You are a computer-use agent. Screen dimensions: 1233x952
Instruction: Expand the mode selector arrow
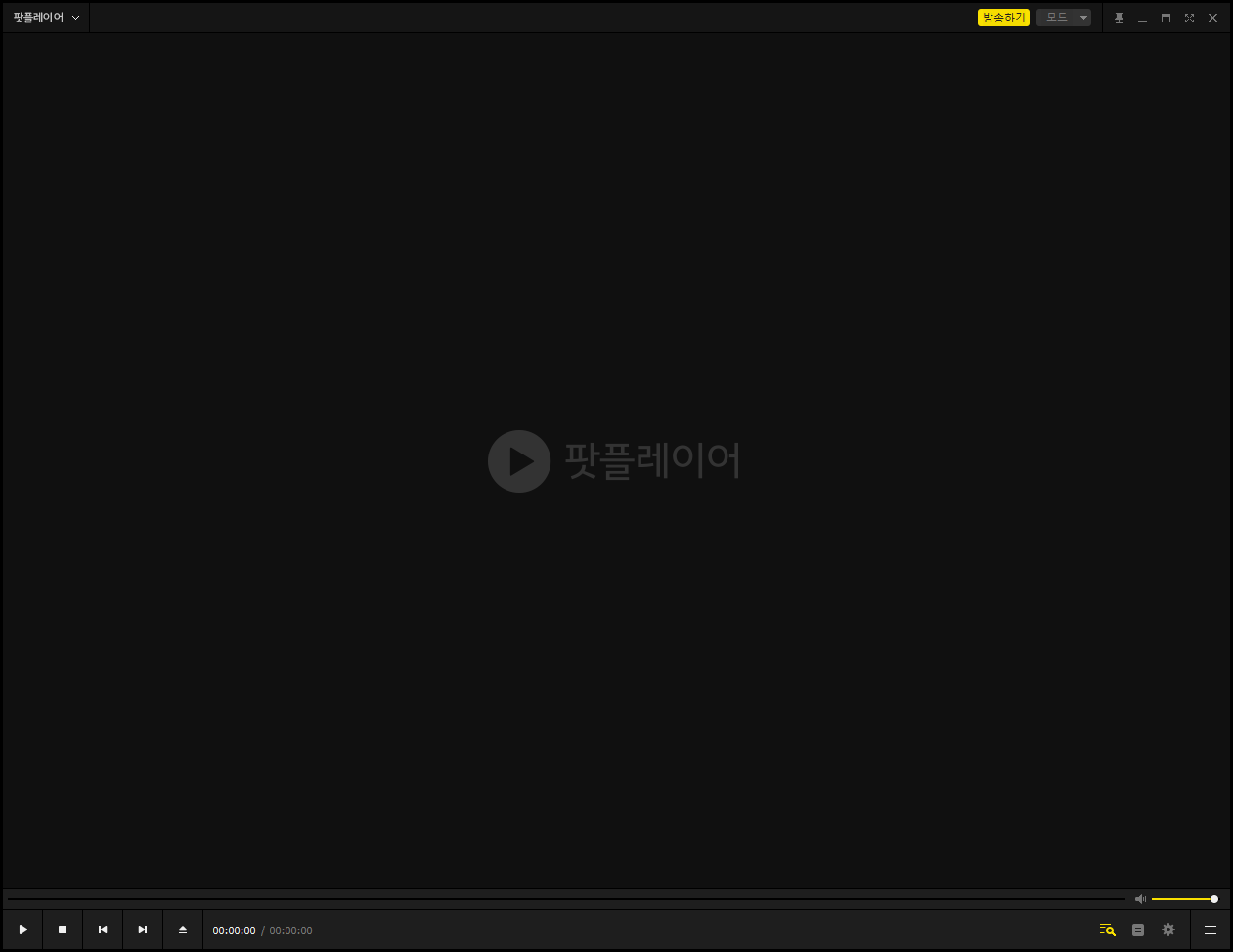(x=1083, y=17)
